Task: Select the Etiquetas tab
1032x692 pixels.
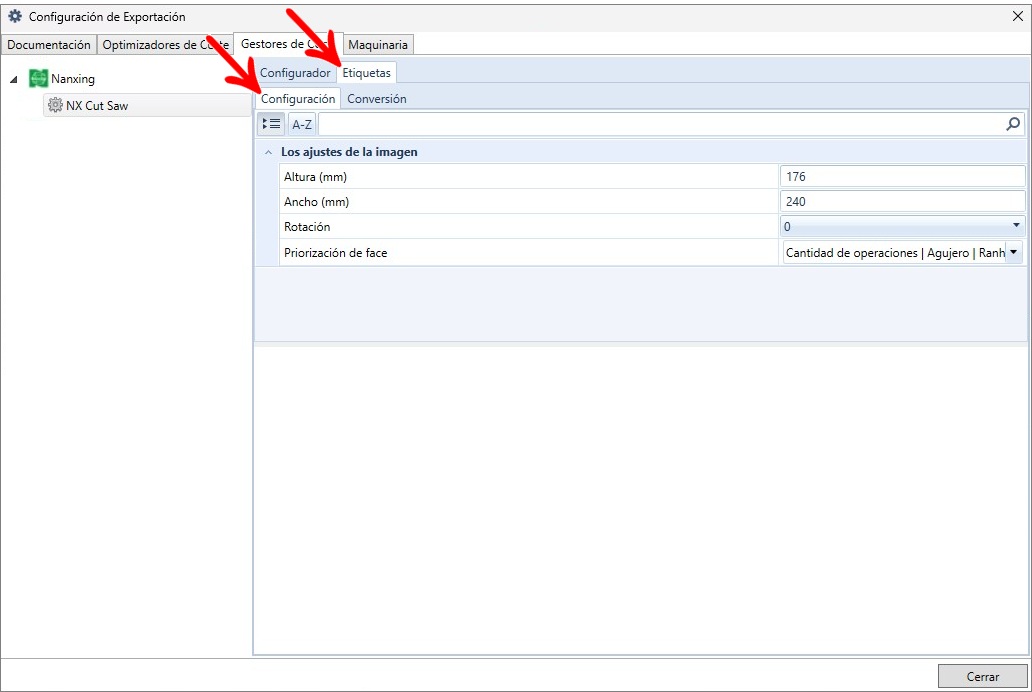Action: coord(367,72)
